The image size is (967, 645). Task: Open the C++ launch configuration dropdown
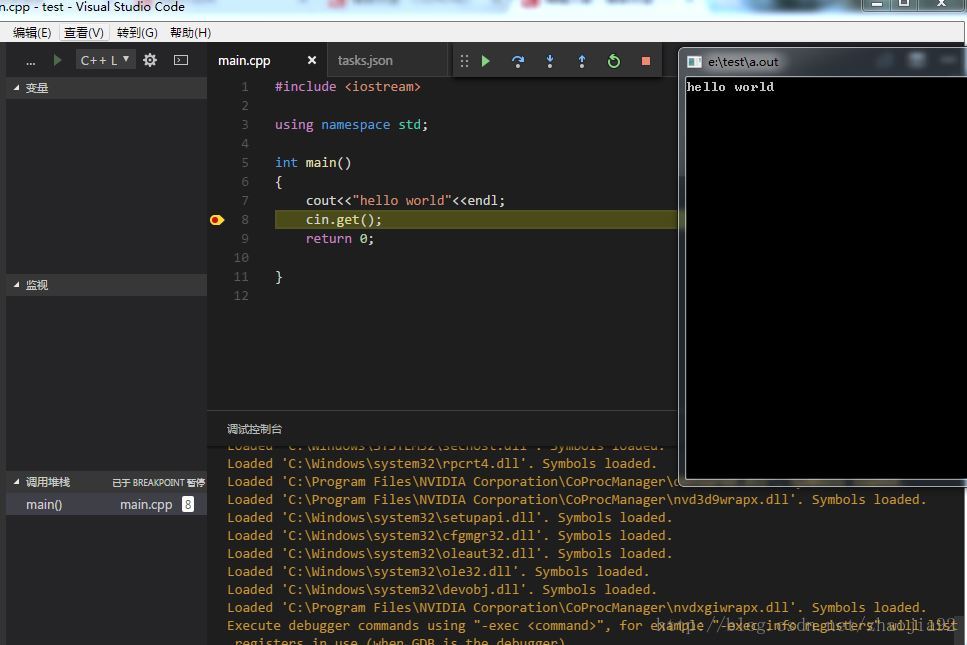(105, 60)
